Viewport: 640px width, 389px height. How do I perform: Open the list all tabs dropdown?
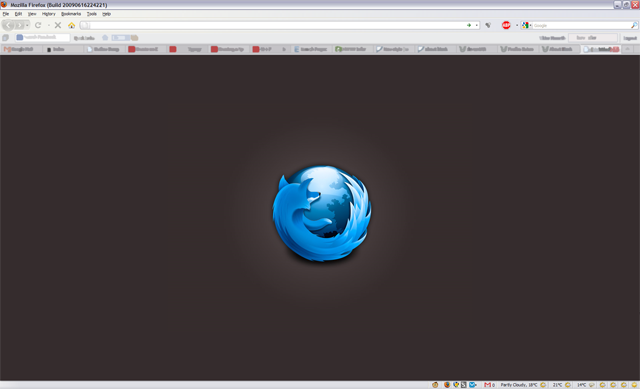coord(627,49)
